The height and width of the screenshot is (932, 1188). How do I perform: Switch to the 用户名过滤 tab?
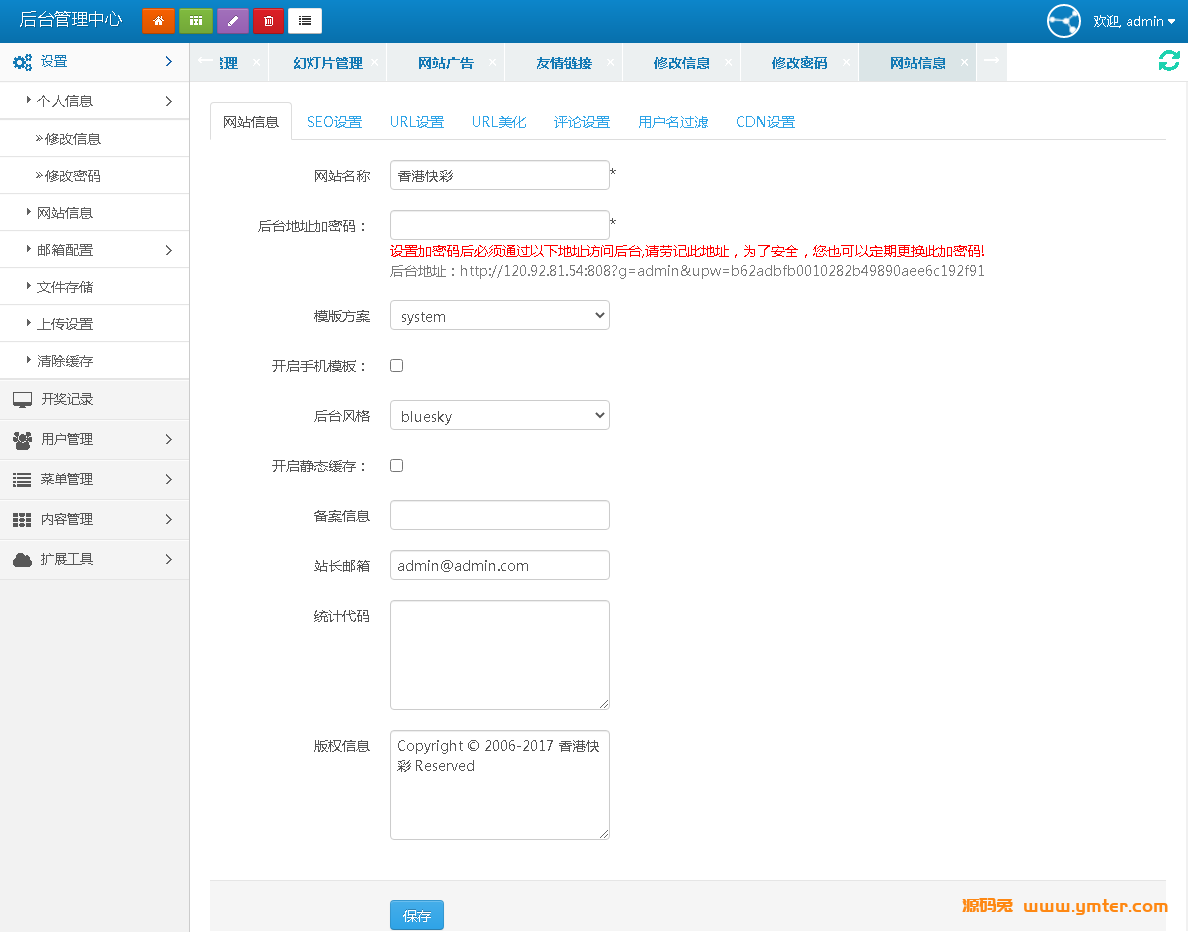tap(673, 122)
